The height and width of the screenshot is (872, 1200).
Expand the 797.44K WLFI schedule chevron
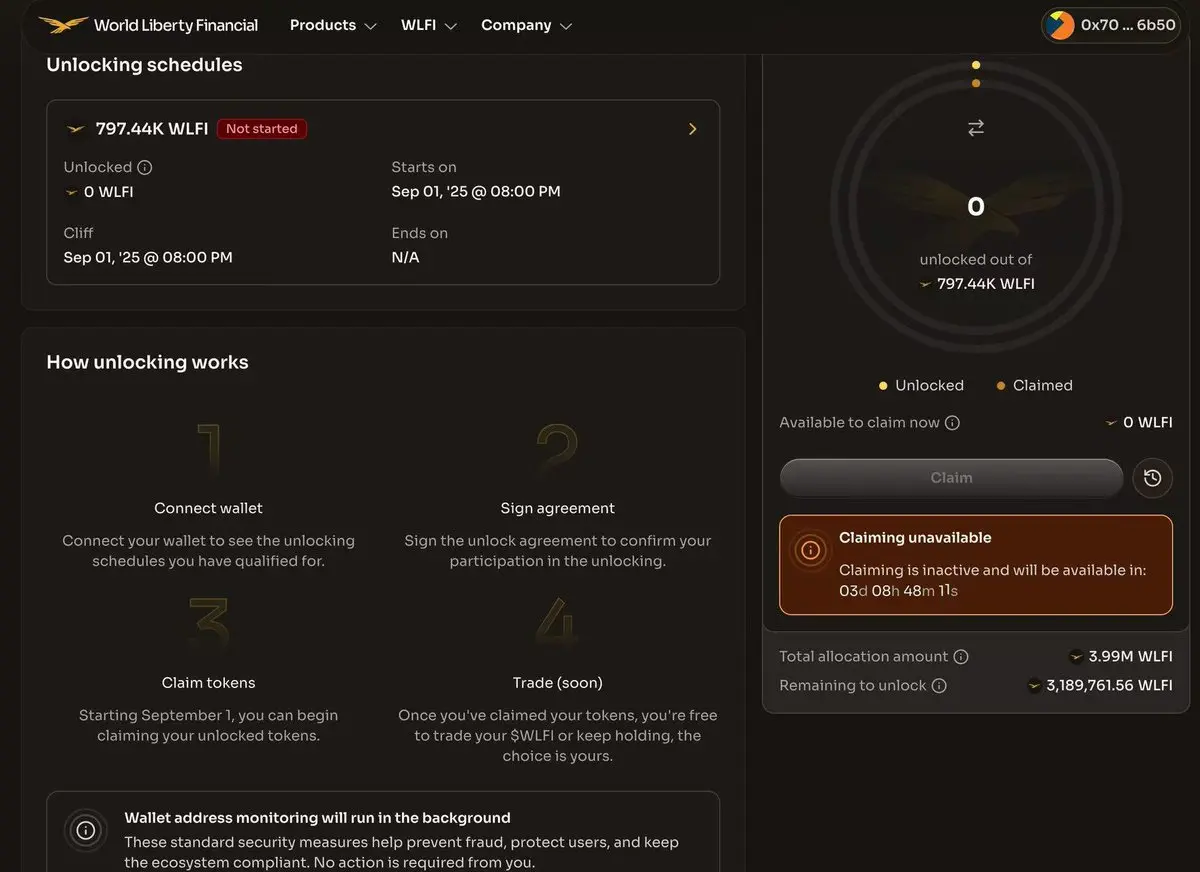click(692, 129)
